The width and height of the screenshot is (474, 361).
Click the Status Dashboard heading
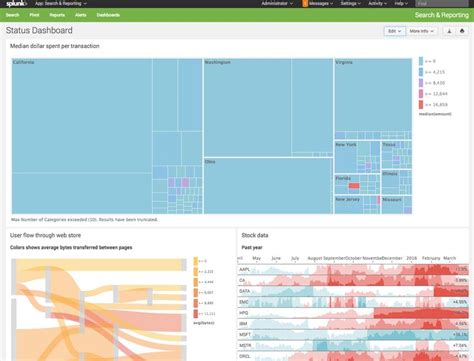pos(39,30)
